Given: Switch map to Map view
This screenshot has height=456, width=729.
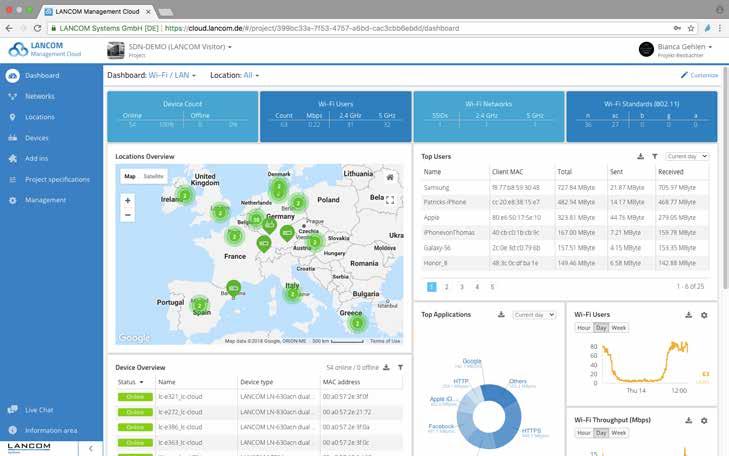Looking at the screenshot, I should click(130, 176).
